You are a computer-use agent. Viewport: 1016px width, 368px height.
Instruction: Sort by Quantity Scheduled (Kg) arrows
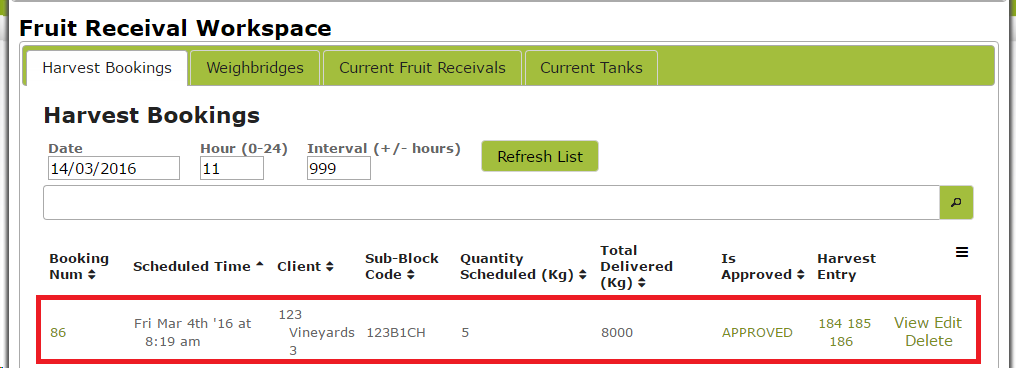[583, 275]
